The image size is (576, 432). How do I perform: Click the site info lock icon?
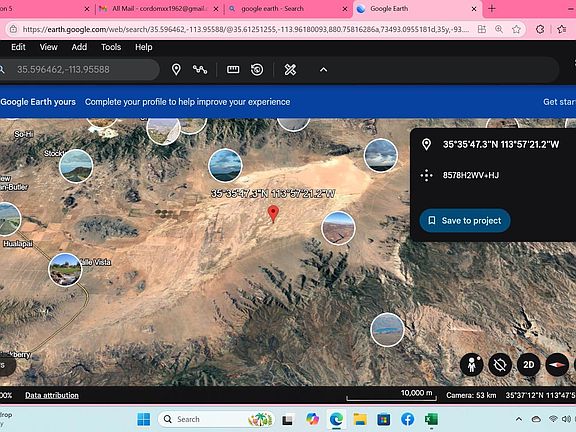point(13,29)
